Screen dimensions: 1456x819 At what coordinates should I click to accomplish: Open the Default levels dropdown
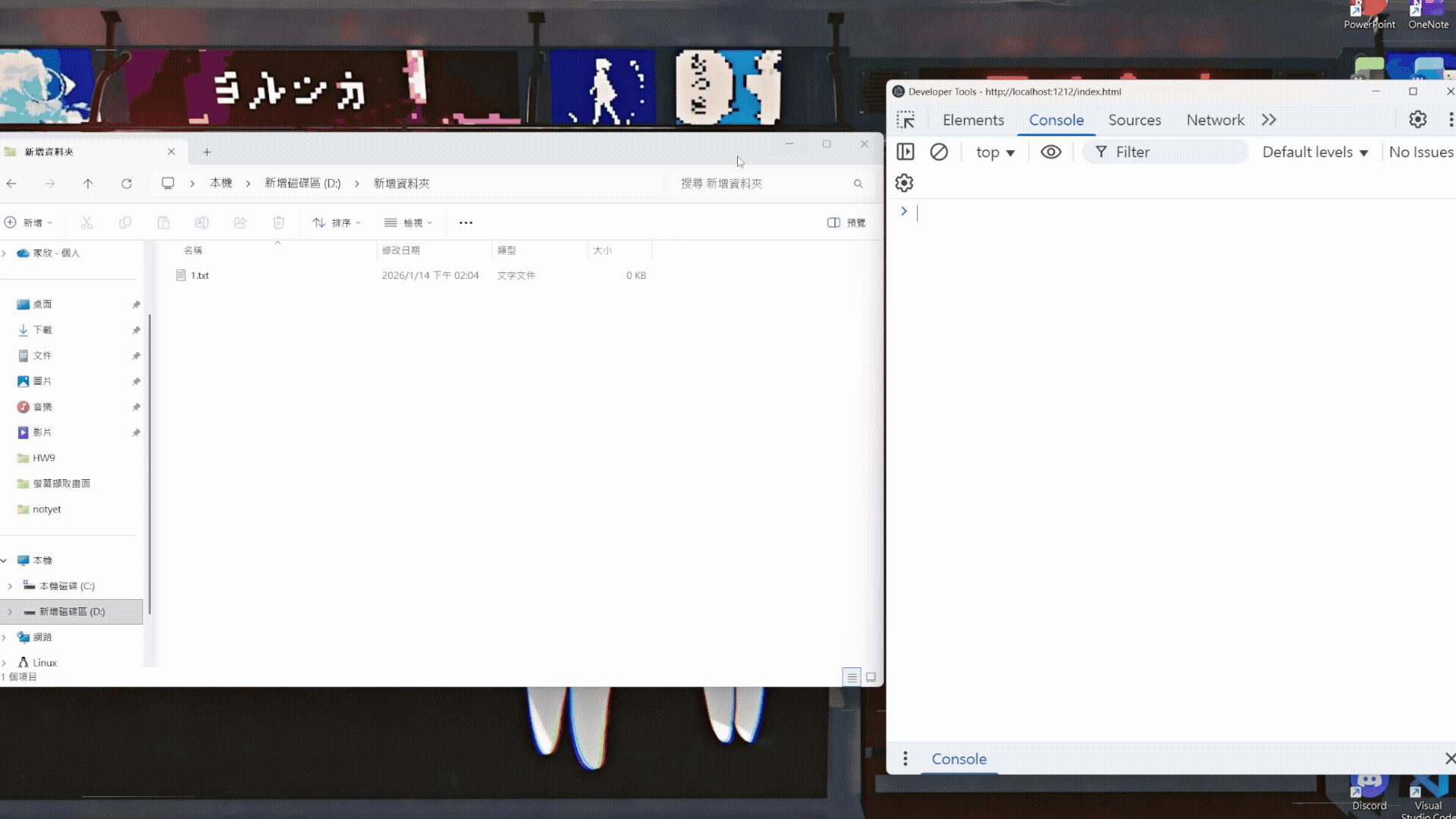(x=1314, y=152)
